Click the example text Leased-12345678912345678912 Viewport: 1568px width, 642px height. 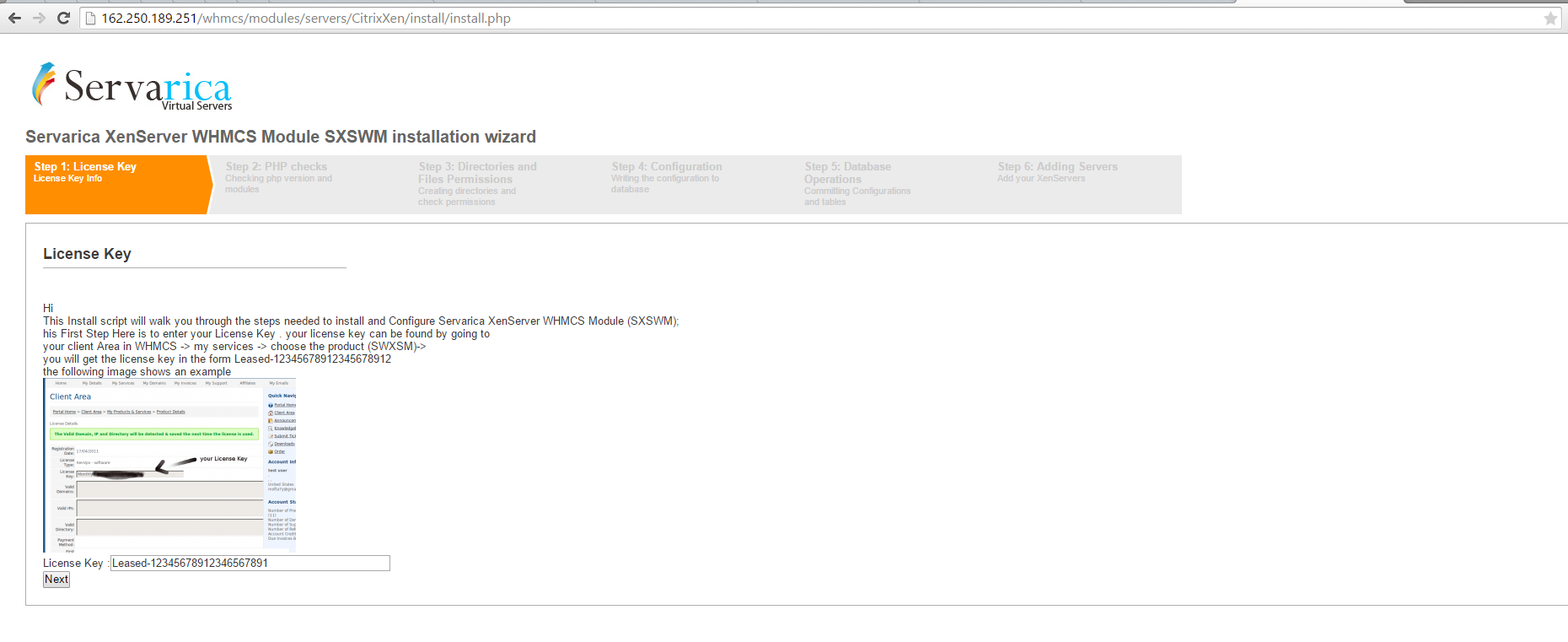coord(313,359)
